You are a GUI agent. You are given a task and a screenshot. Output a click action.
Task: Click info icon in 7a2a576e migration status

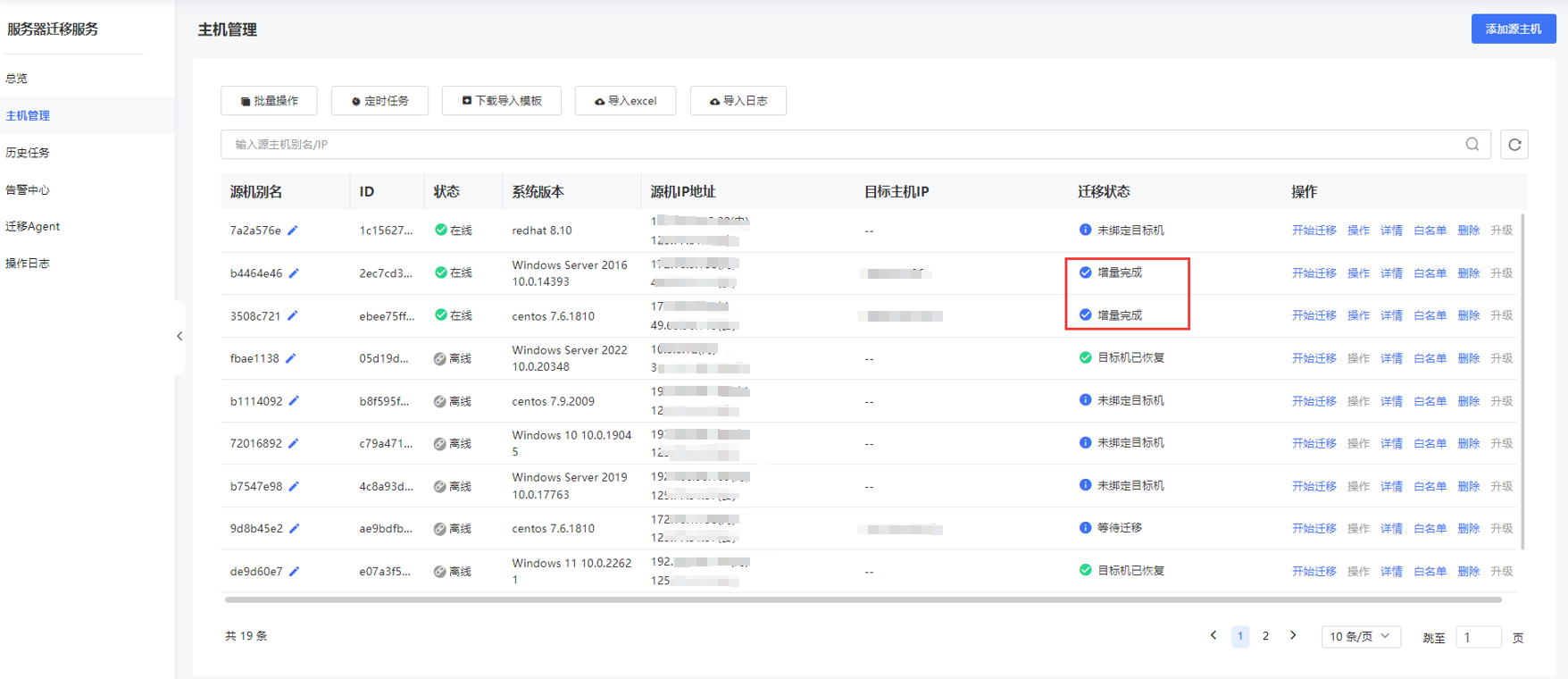point(1085,230)
